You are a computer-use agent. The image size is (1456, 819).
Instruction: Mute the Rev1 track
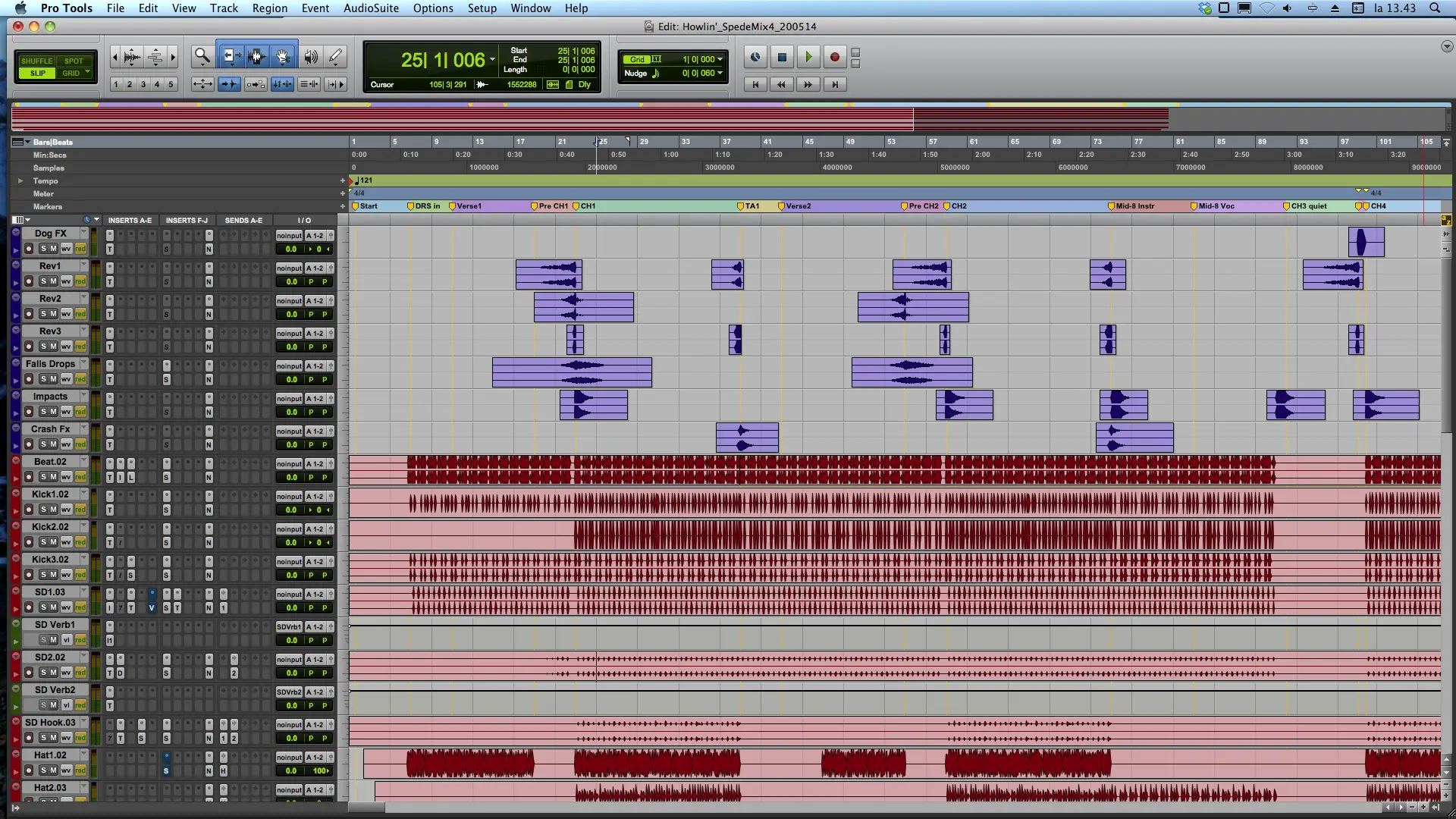point(54,281)
